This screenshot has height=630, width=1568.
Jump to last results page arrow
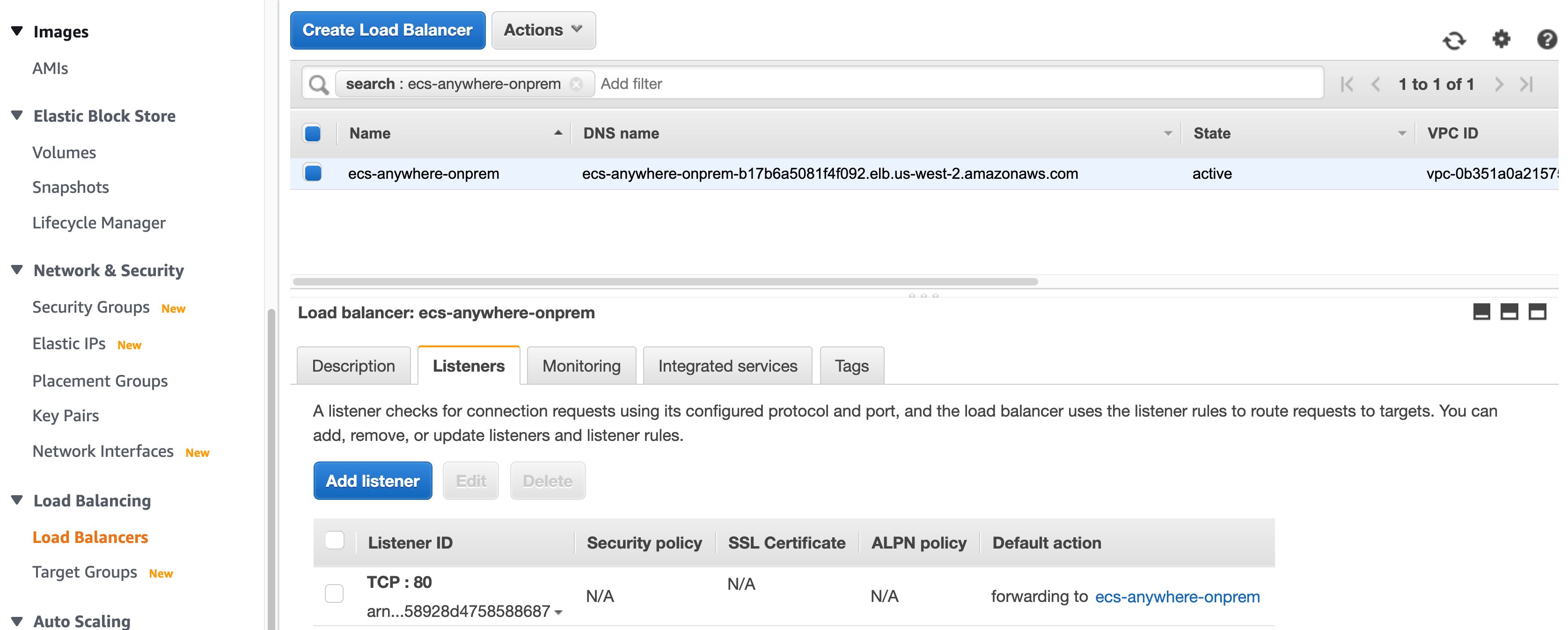click(x=1526, y=84)
